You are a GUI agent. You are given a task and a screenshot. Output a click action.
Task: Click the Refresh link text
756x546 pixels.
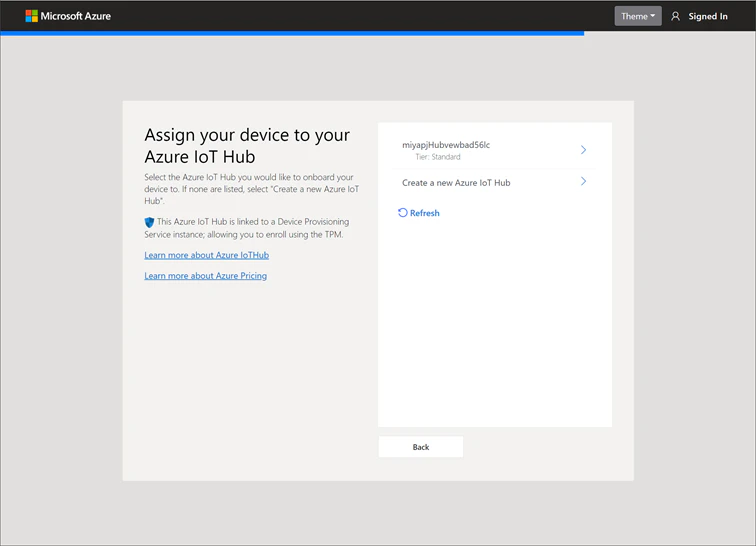(x=425, y=213)
